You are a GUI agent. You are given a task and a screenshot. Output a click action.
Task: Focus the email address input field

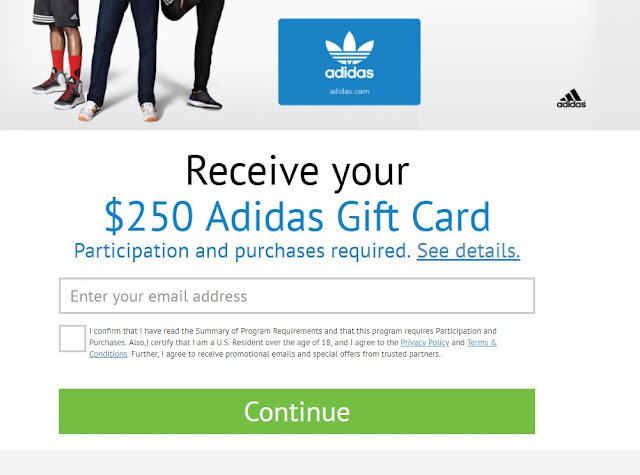click(x=297, y=296)
